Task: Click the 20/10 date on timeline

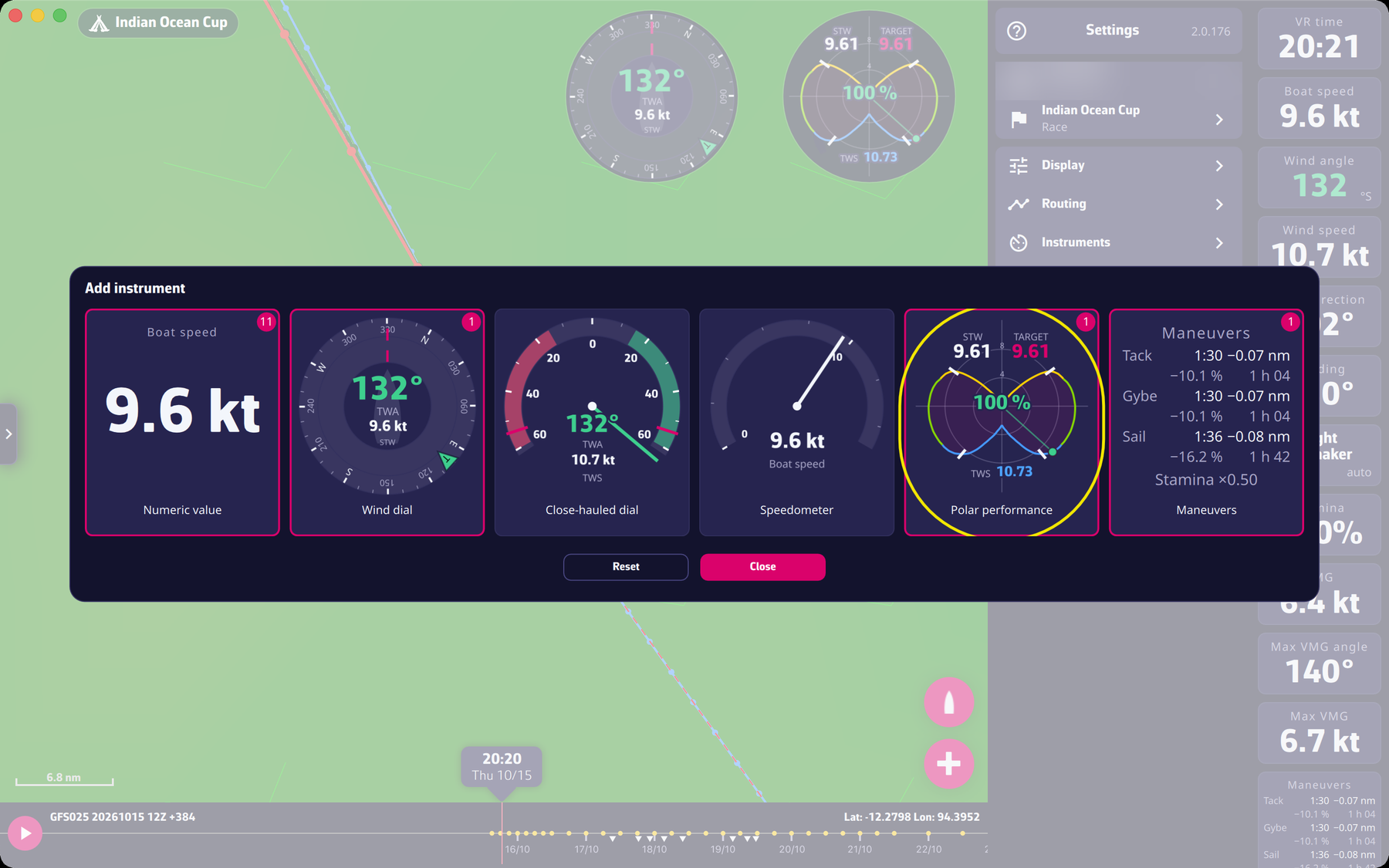Action: (x=792, y=849)
